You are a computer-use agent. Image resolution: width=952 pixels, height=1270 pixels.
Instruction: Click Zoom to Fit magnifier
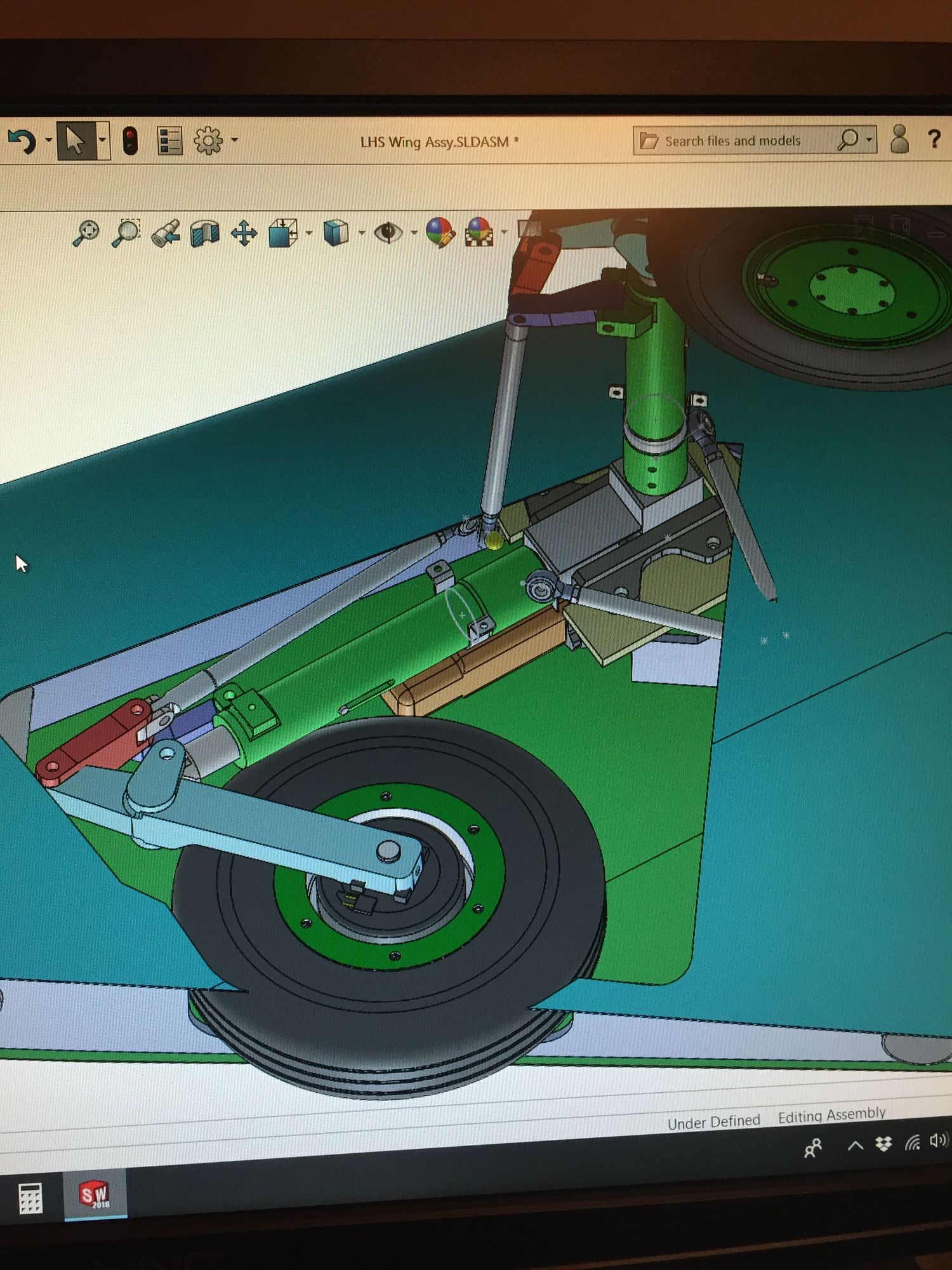click(86, 233)
